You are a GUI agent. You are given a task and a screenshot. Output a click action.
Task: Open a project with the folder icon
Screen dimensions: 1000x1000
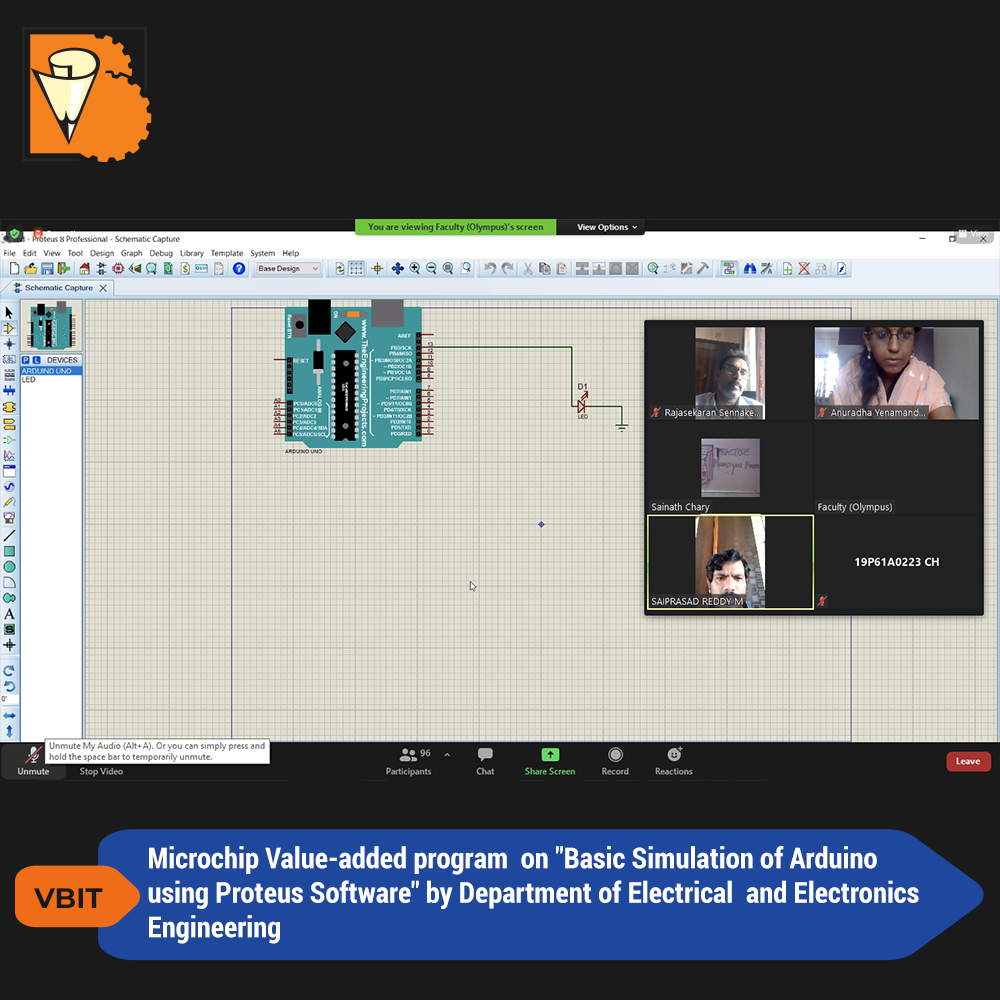click(x=30, y=268)
